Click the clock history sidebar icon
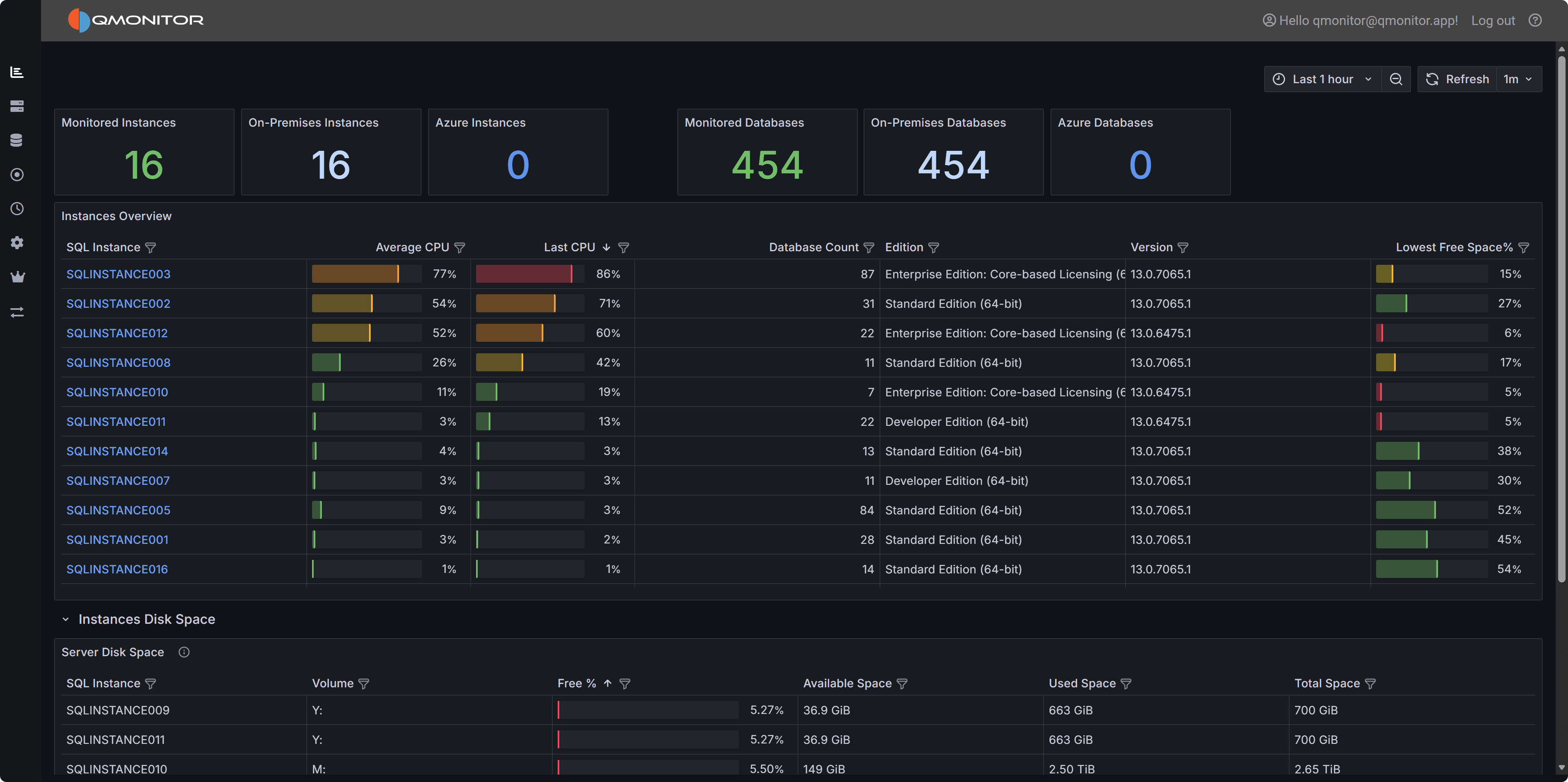1568x782 pixels. point(17,209)
